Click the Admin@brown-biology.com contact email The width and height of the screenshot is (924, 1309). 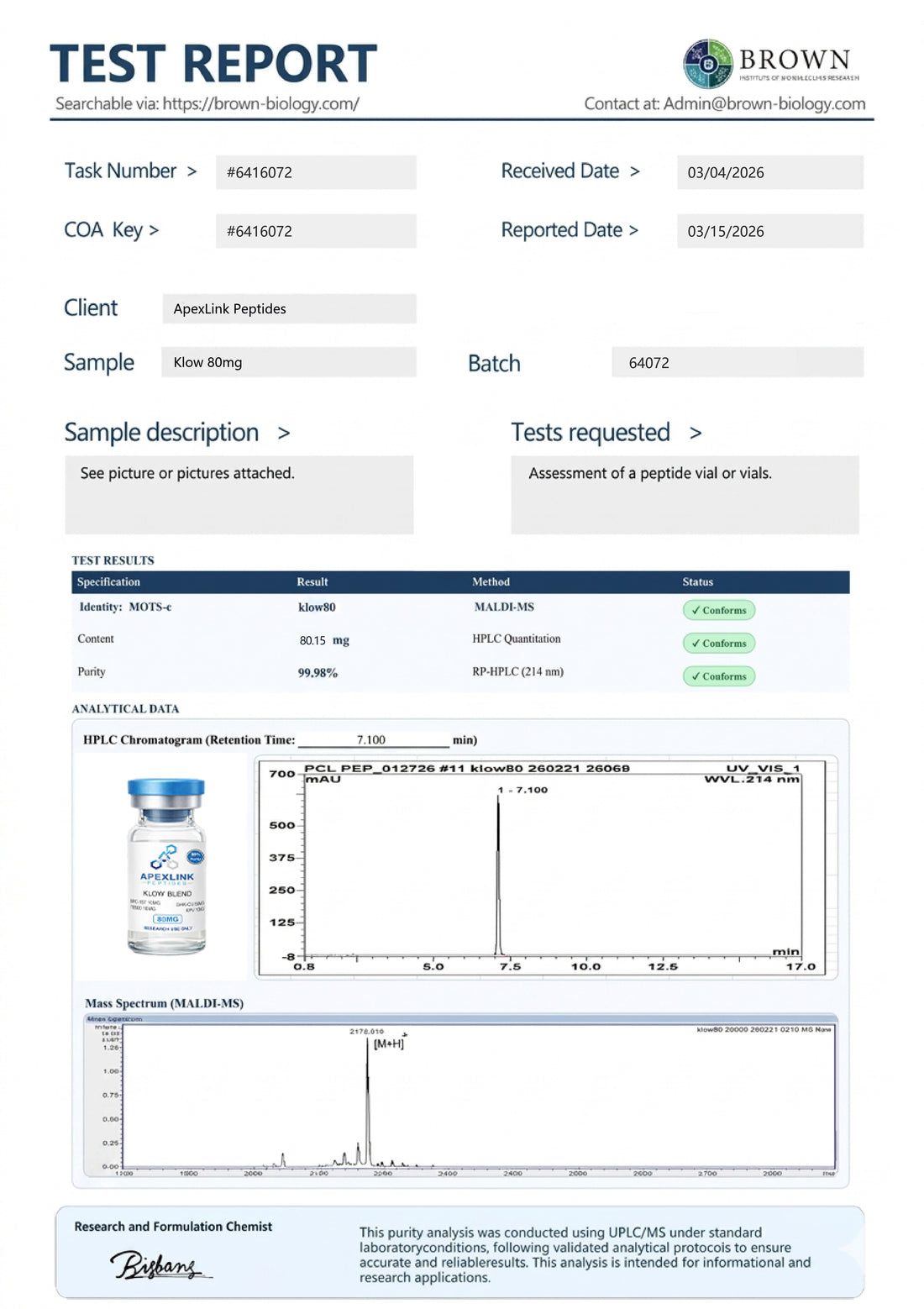click(764, 103)
